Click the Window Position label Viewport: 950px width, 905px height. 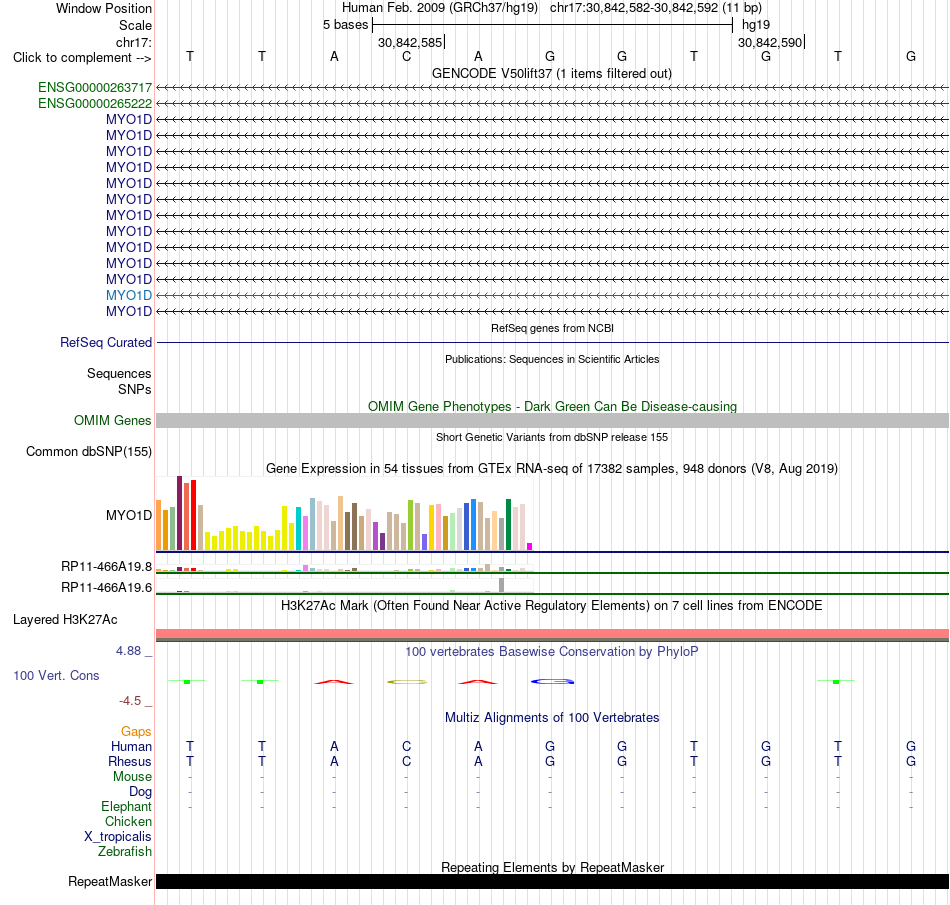pos(104,8)
